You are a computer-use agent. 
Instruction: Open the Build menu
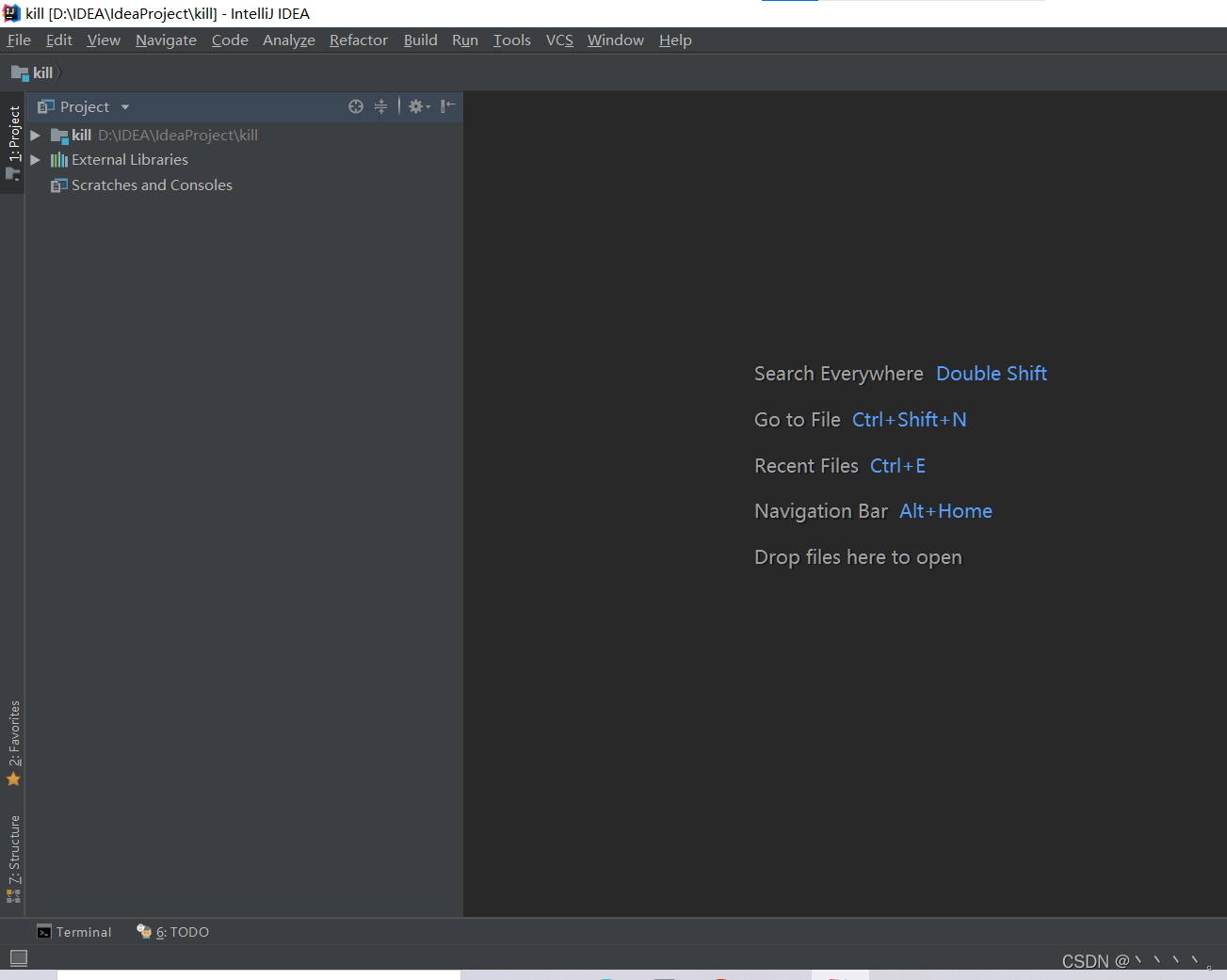(x=420, y=40)
